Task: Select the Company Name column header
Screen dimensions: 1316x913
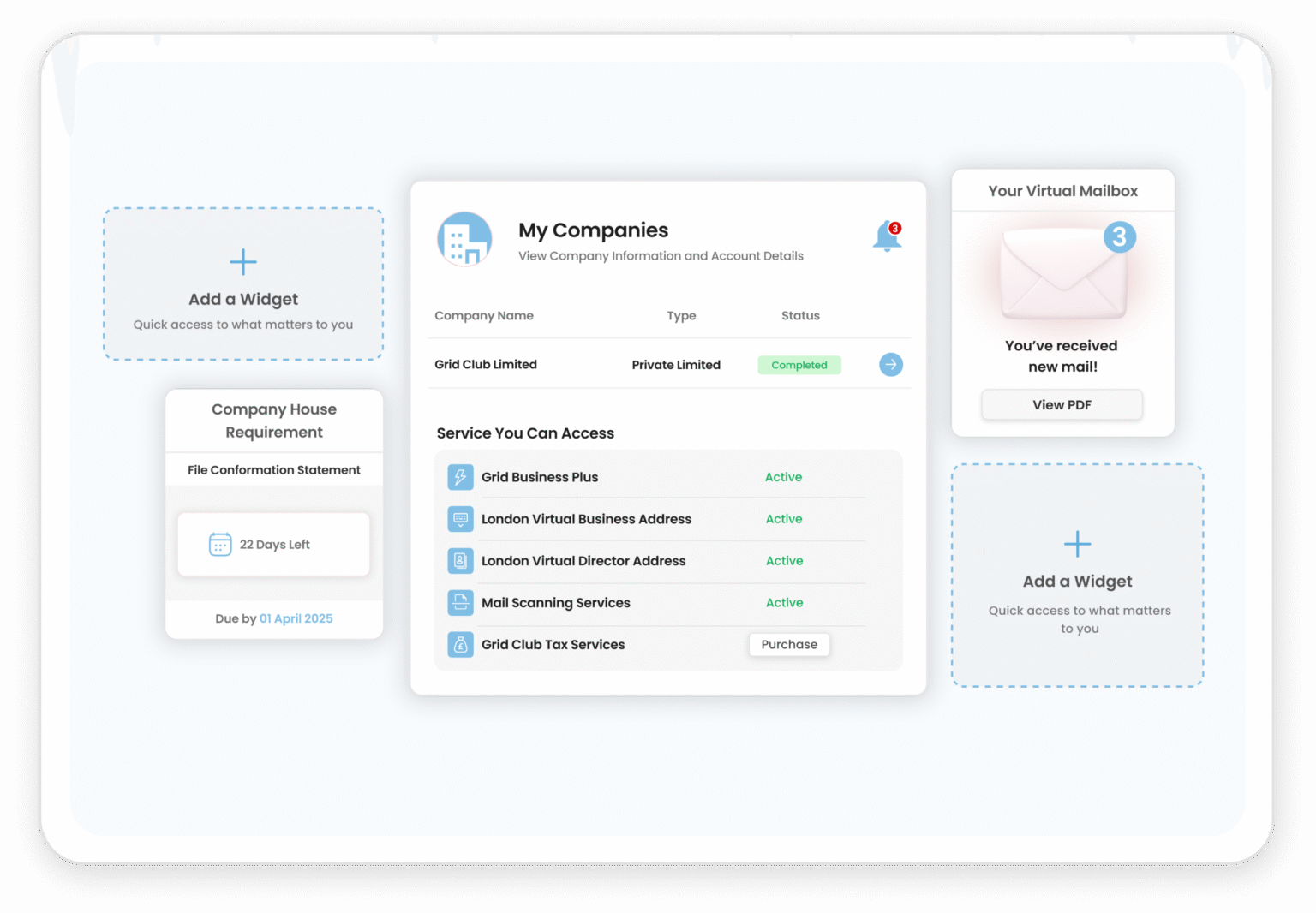Action: pyautogui.click(x=483, y=315)
